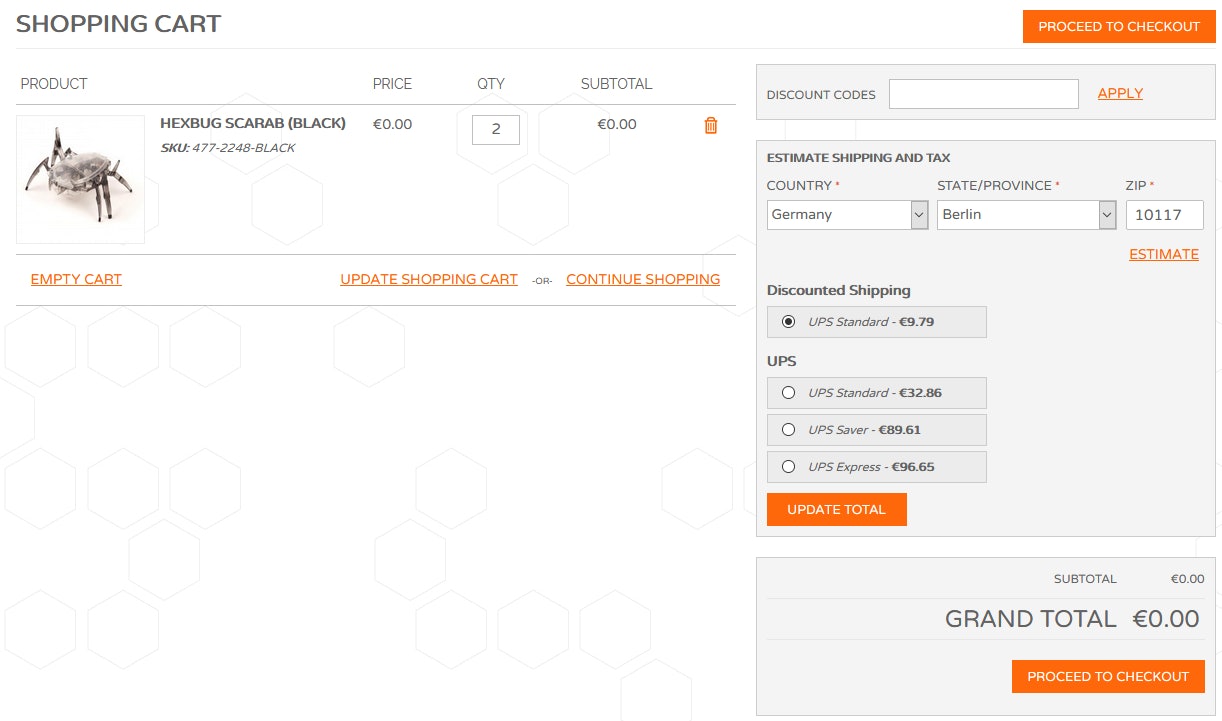Click the discount codes input field

click(983, 94)
